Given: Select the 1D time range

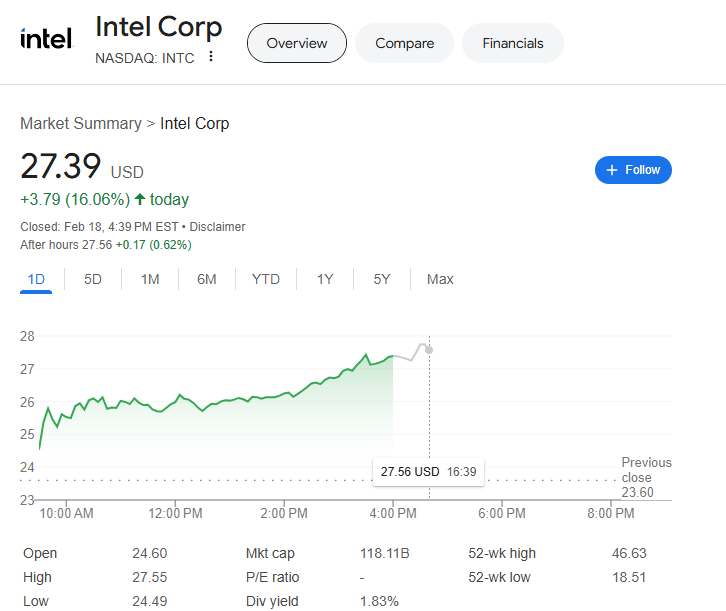Looking at the screenshot, I should (36, 279).
